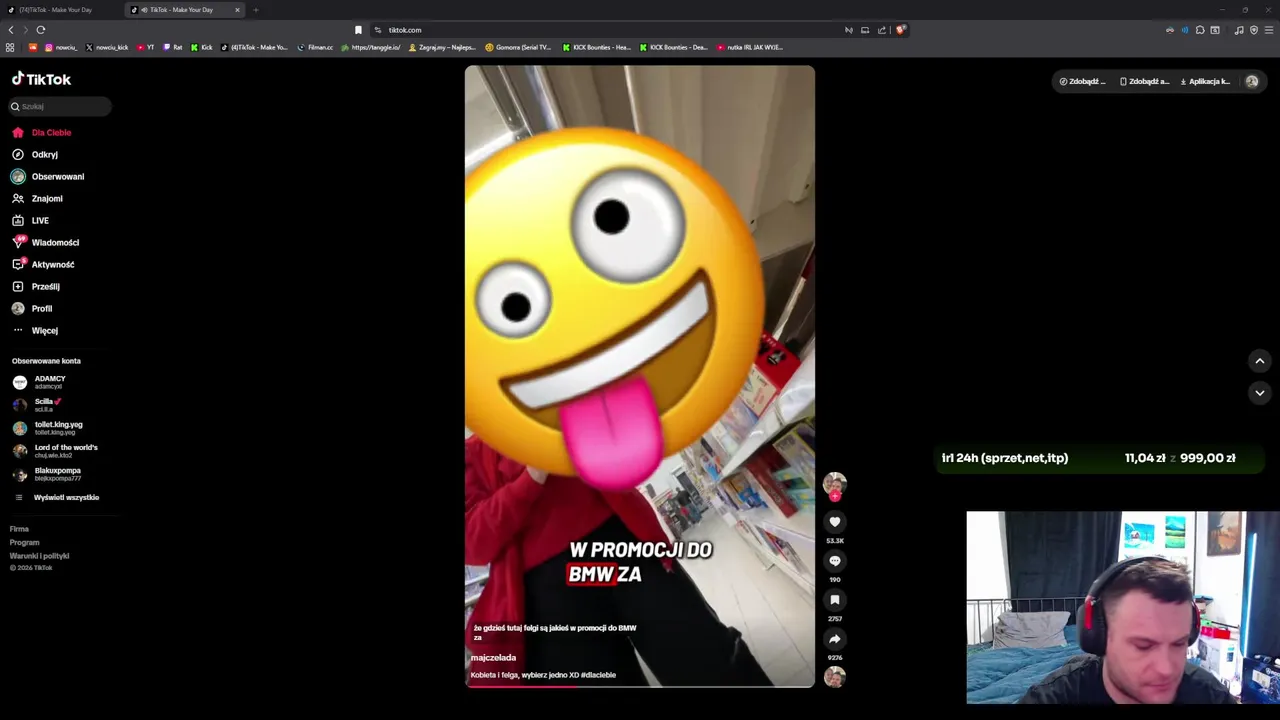Open the Kick bookmark

[202, 47]
